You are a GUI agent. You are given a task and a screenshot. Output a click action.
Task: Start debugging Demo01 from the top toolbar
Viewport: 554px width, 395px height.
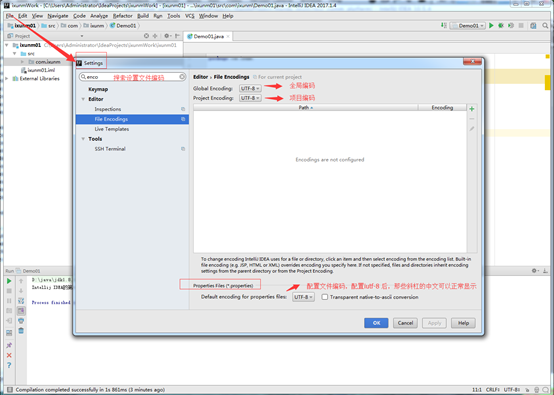click(x=501, y=25)
